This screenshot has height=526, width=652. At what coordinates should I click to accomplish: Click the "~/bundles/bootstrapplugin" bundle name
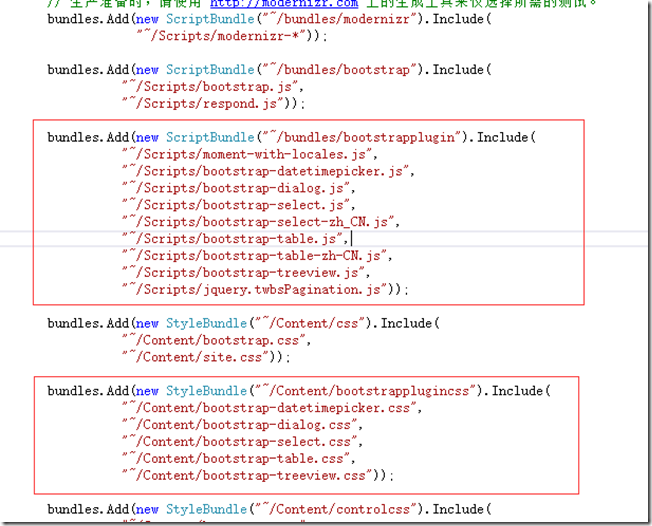click(x=360, y=138)
